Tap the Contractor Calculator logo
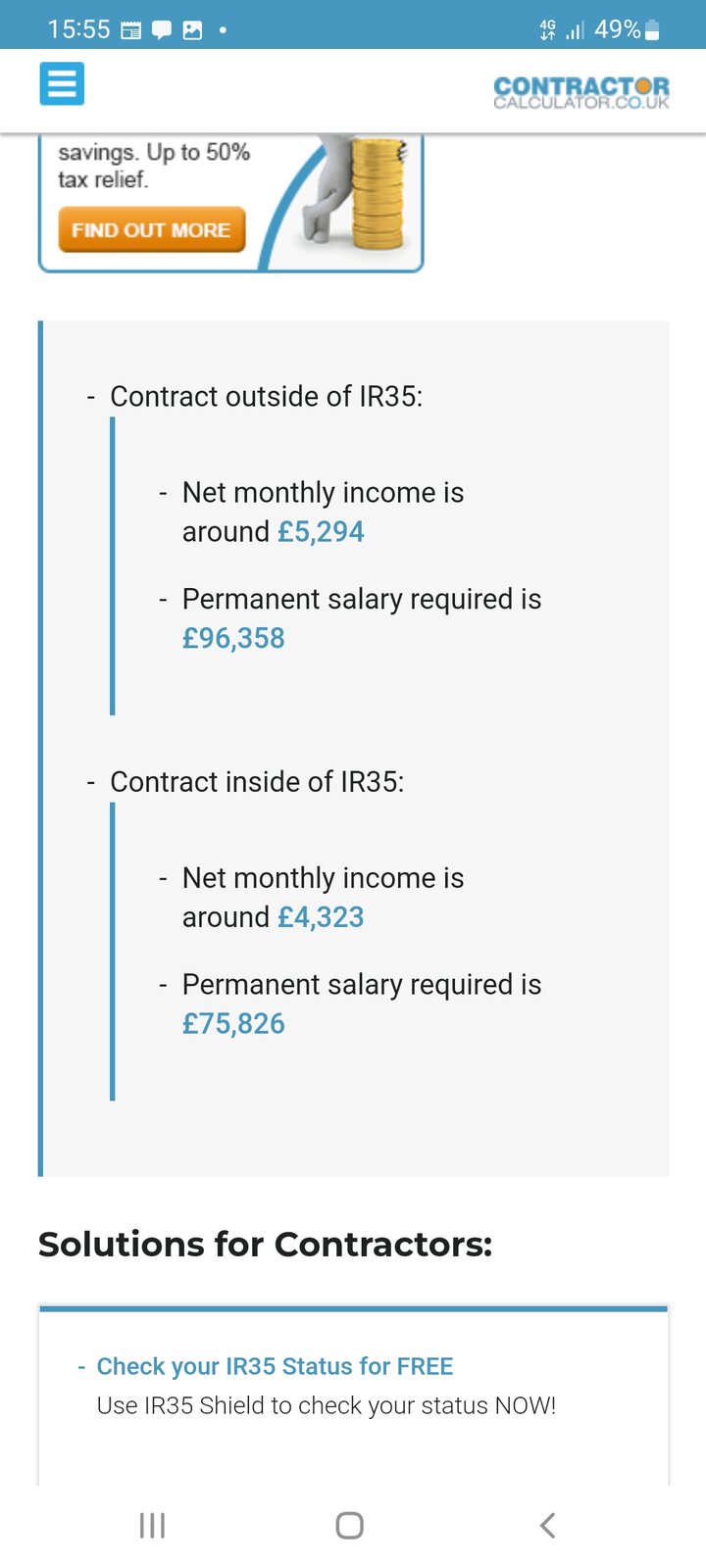This screenshot has width=706, height=1568. (x=581, y=92)
